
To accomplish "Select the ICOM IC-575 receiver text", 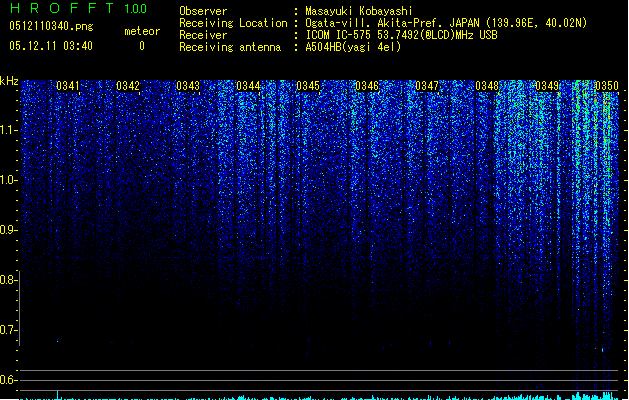I will (x=401, y=35).
